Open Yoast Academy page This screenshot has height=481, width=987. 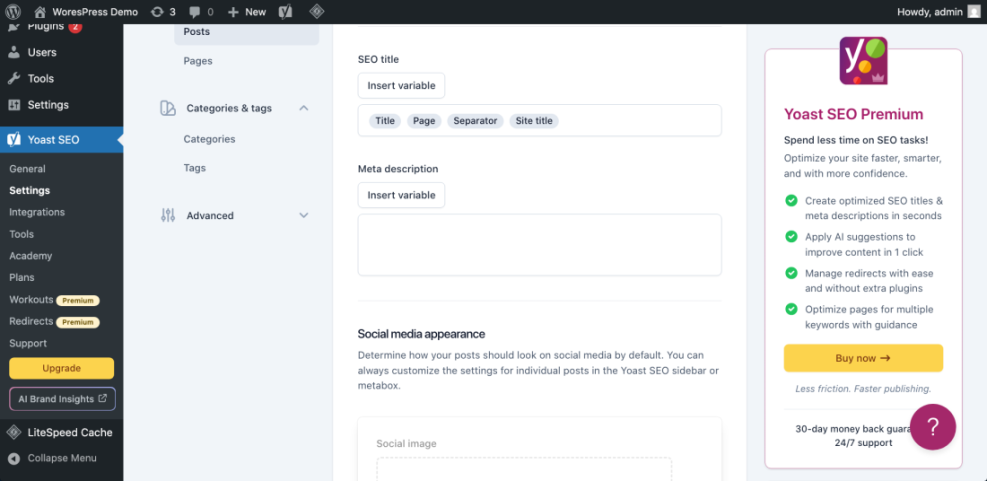point(30,256)
